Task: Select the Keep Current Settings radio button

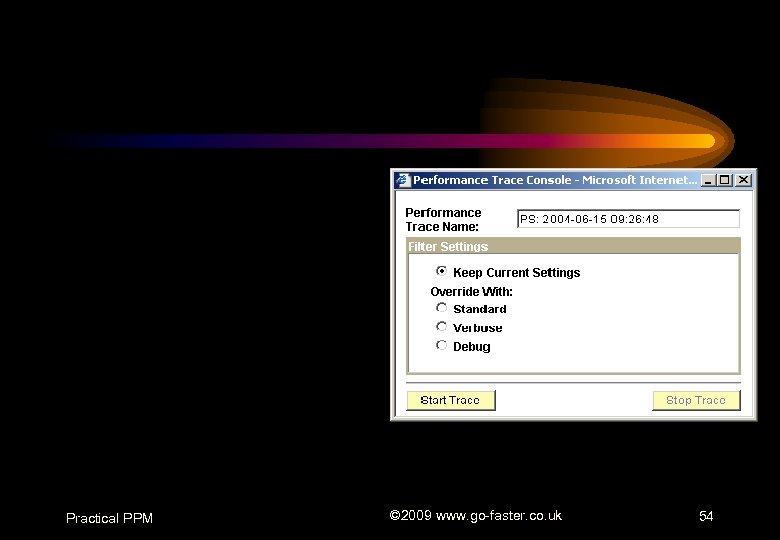Action: click(441, 271)
